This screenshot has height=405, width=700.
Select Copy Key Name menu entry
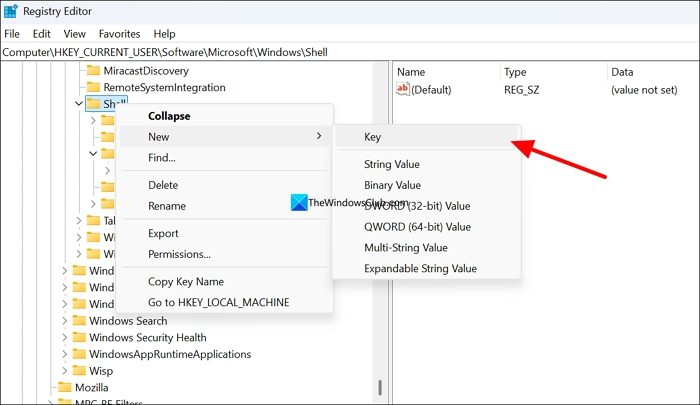coord(186,282)
